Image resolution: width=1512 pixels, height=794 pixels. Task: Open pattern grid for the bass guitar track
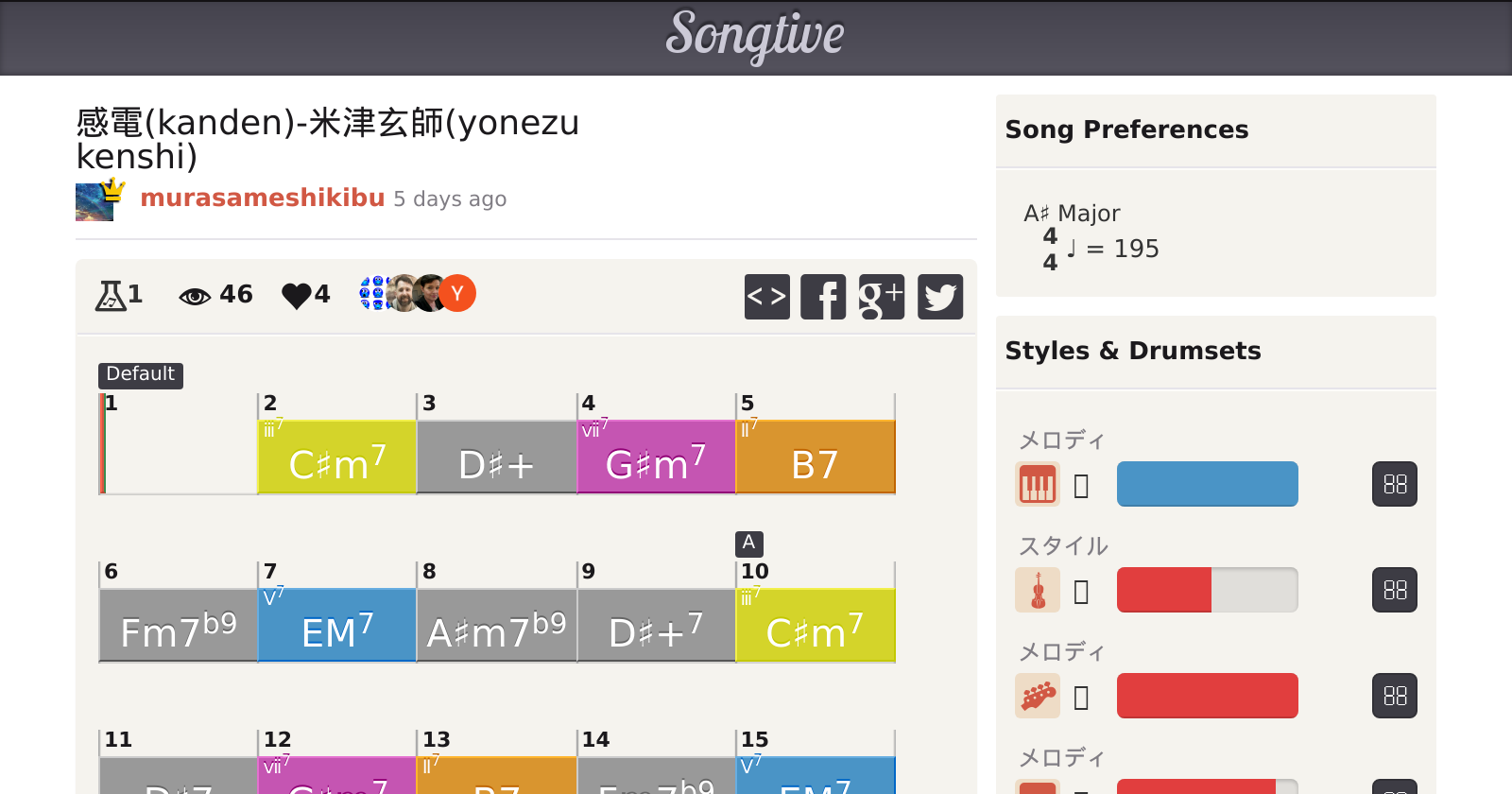(1395, 696)
